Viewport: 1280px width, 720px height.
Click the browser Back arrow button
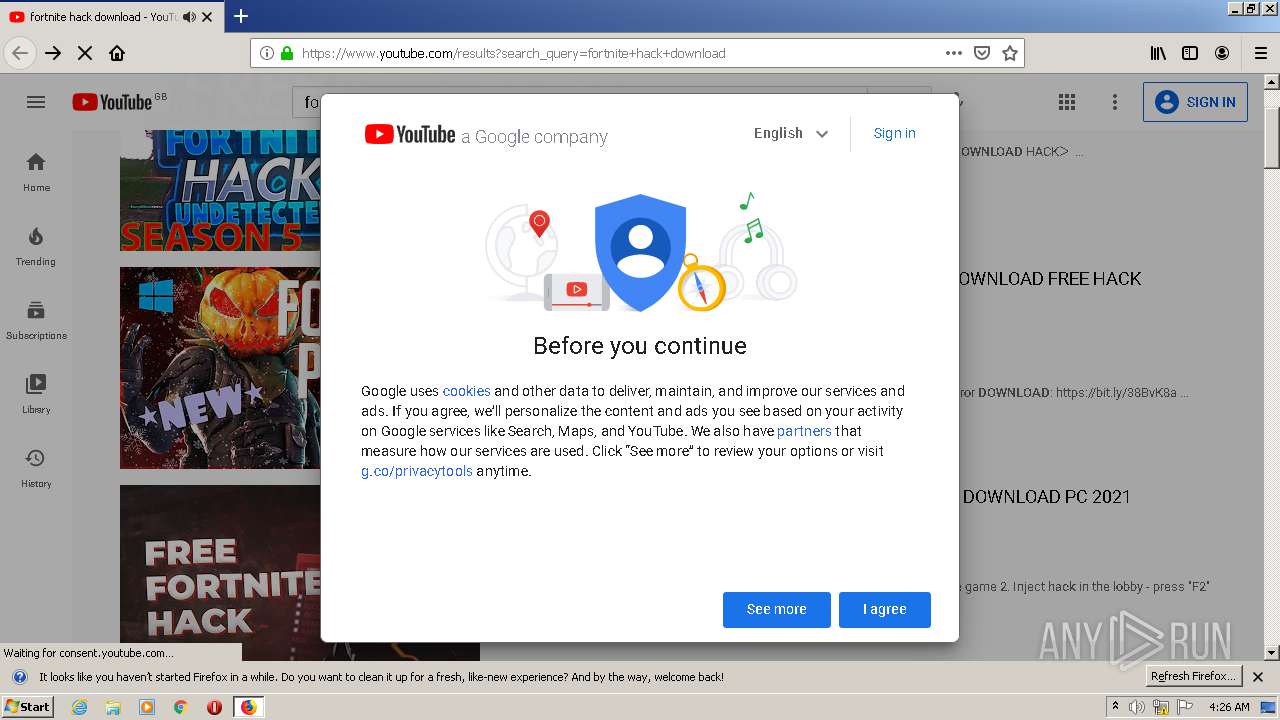coord(20,53)
